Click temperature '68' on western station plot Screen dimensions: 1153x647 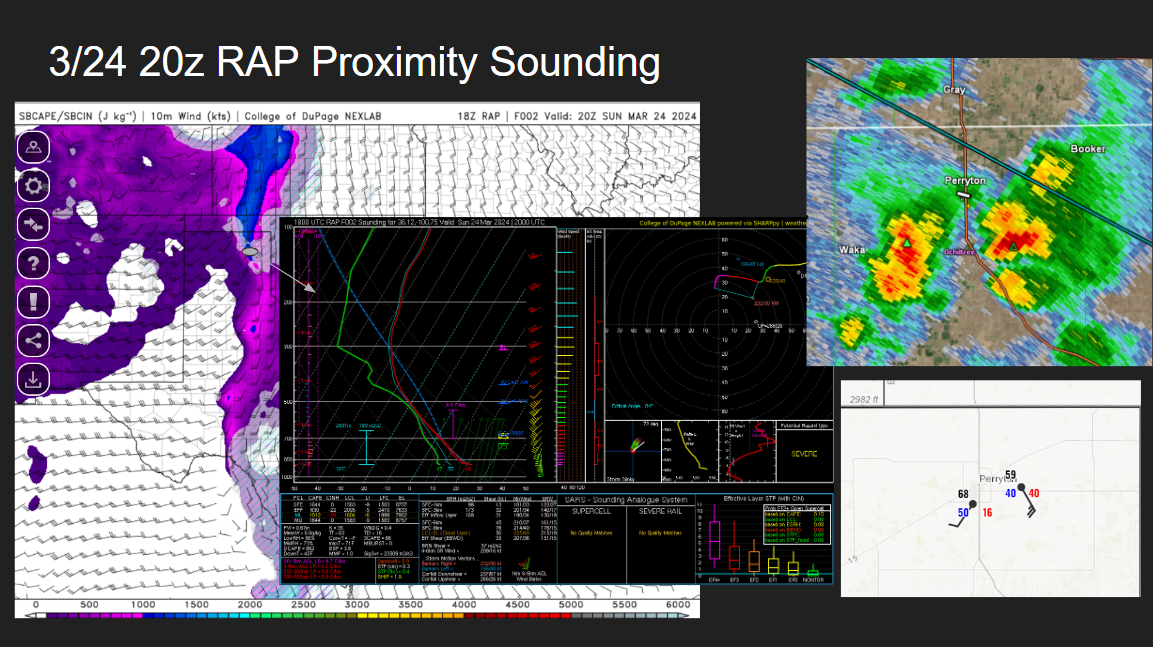tap(963, 494)
